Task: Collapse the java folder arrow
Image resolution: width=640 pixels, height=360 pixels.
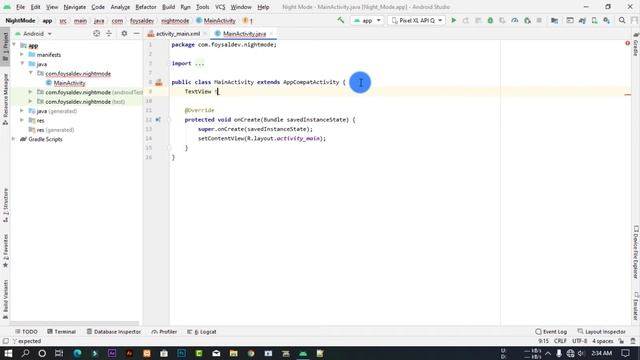Action: click(x=22, y=64)
